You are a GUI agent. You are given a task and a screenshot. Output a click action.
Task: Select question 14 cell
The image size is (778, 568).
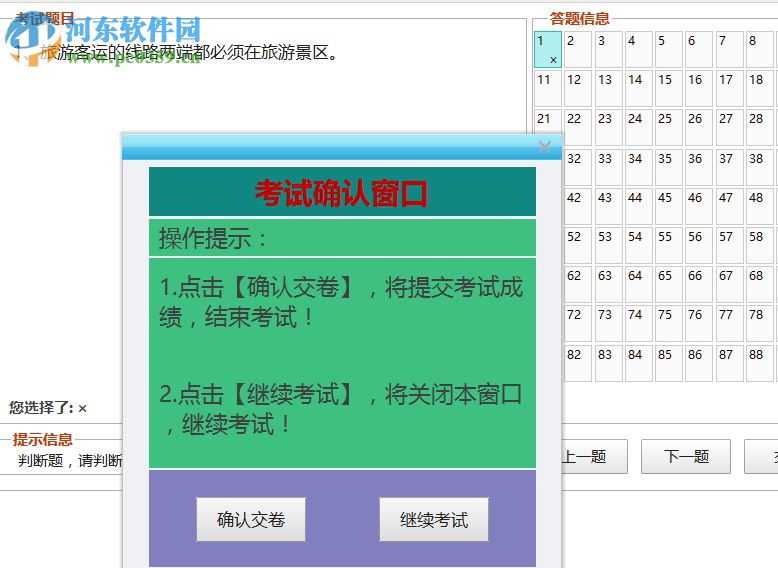coord(639,89)
